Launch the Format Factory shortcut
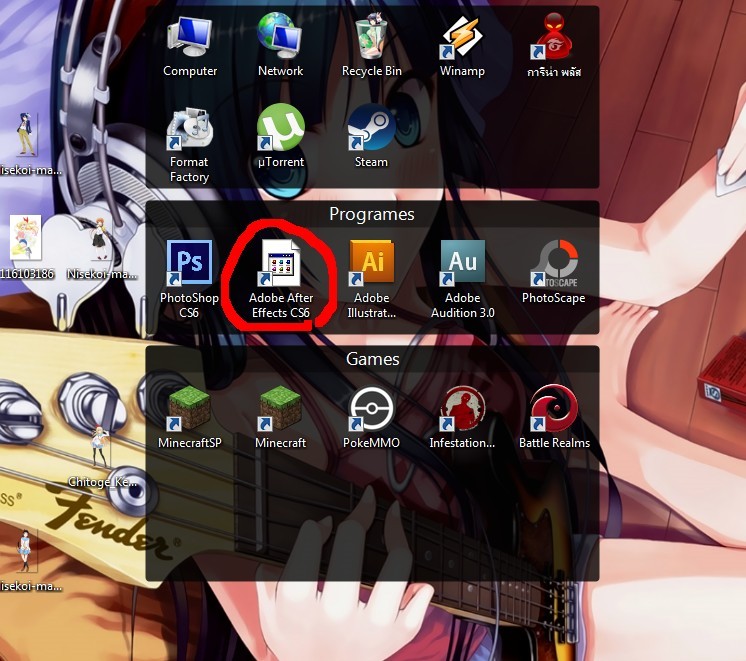Image resolution: width=746 pixels, height=661 pixels. (x=189, y=145)
